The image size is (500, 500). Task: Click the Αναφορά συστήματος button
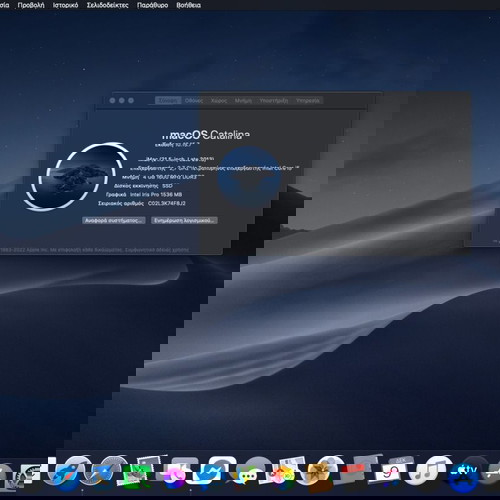pos(114,220)
